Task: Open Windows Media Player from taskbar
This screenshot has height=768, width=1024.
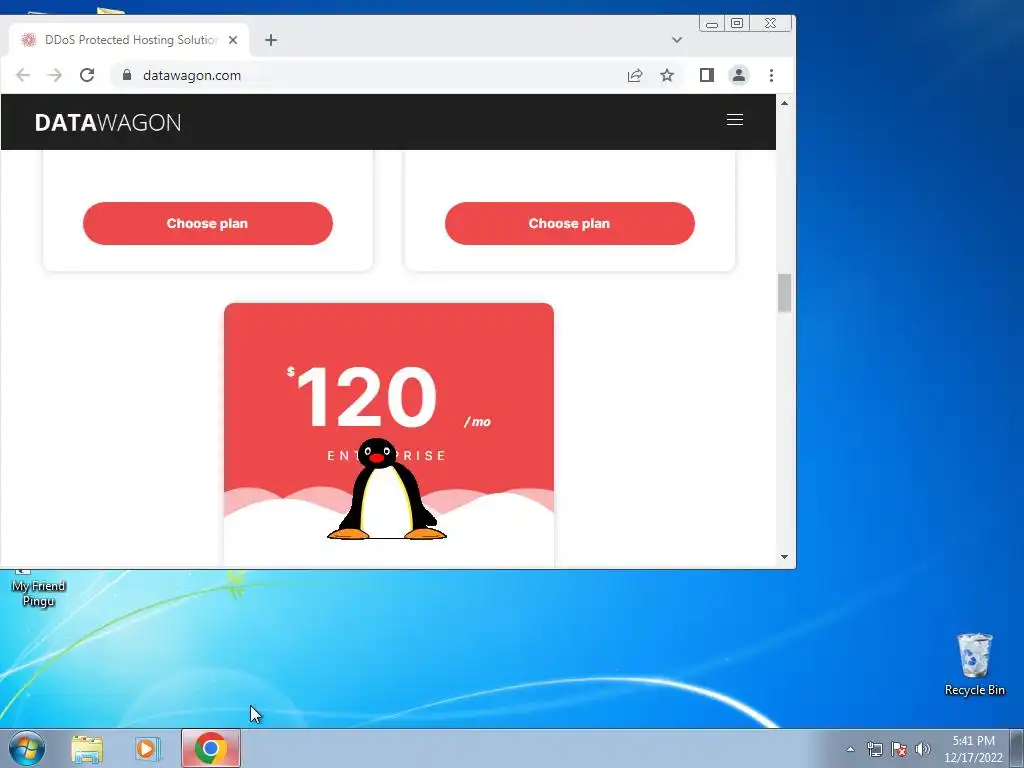Action: [x=148, y=748]
